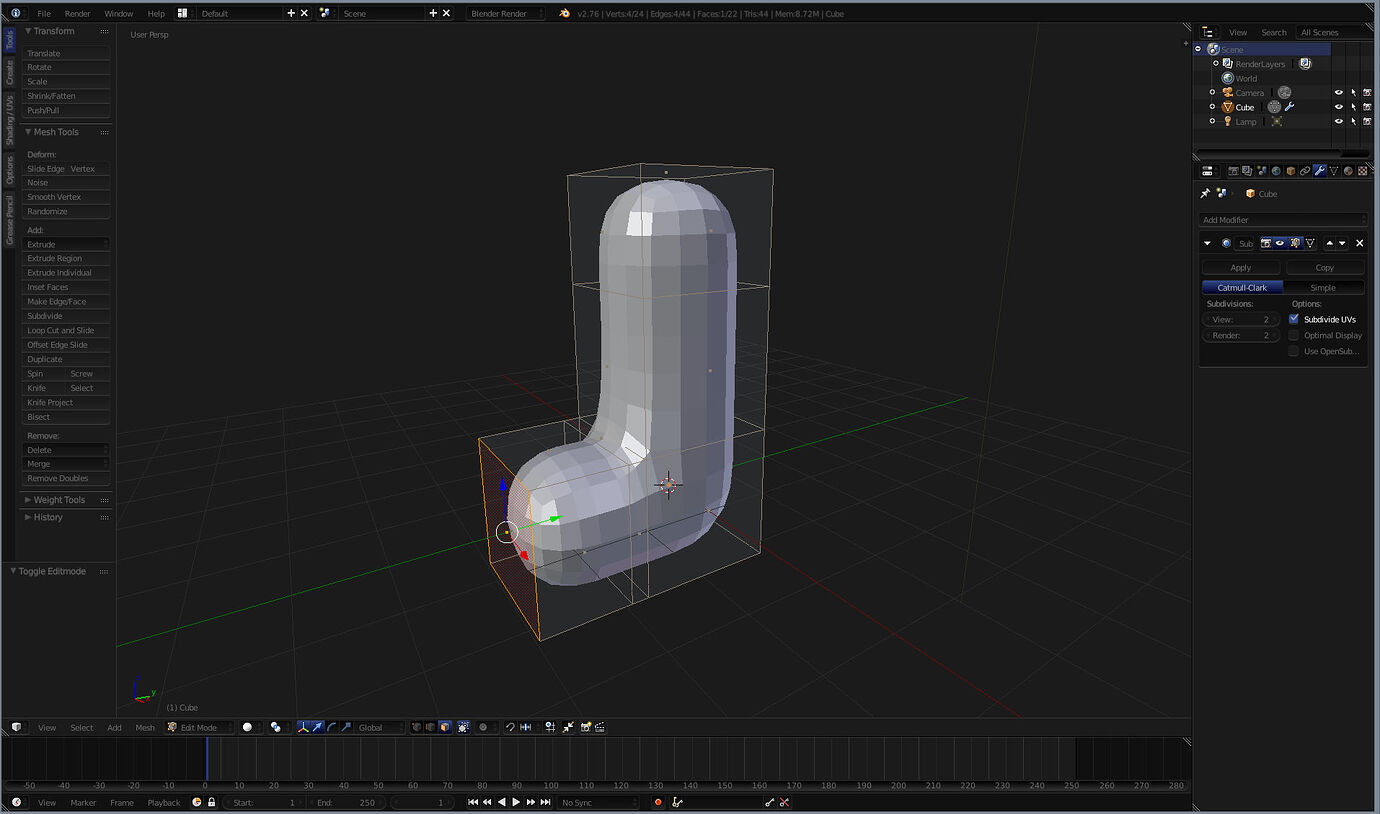Open the modifiers tab wrench icon

[1319, 171]
